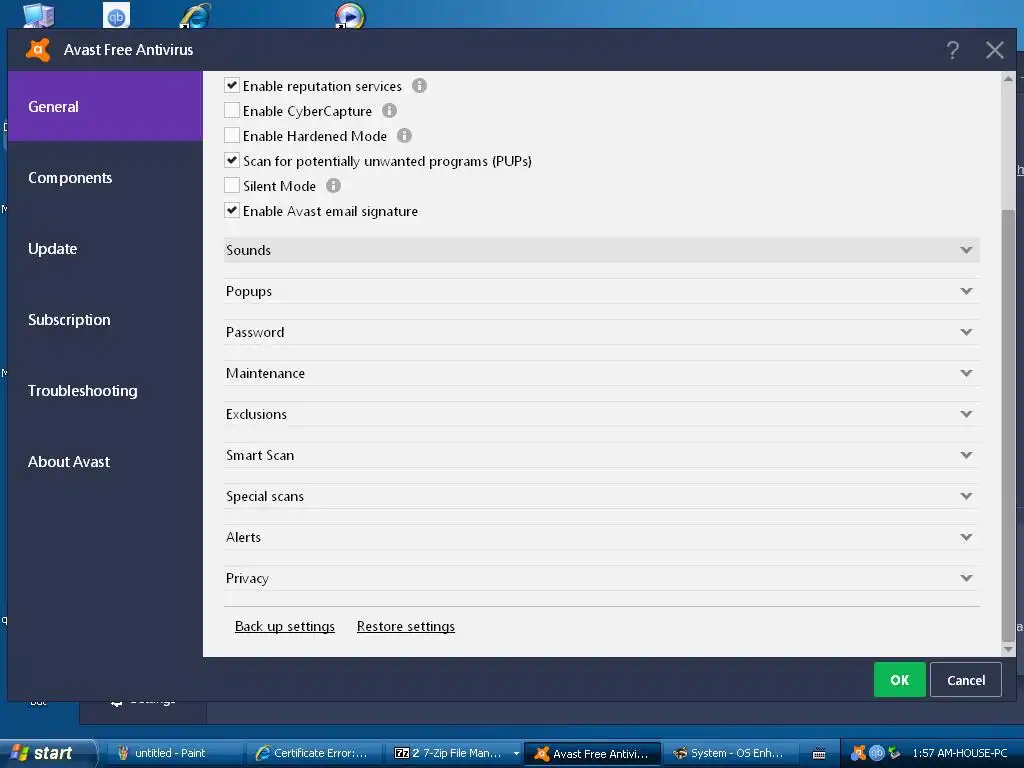This screenshot has width=1024, height=768.
Task: Open the qBittorrent desktop icon
Action: pyautogui.click(x=116, y=14)
